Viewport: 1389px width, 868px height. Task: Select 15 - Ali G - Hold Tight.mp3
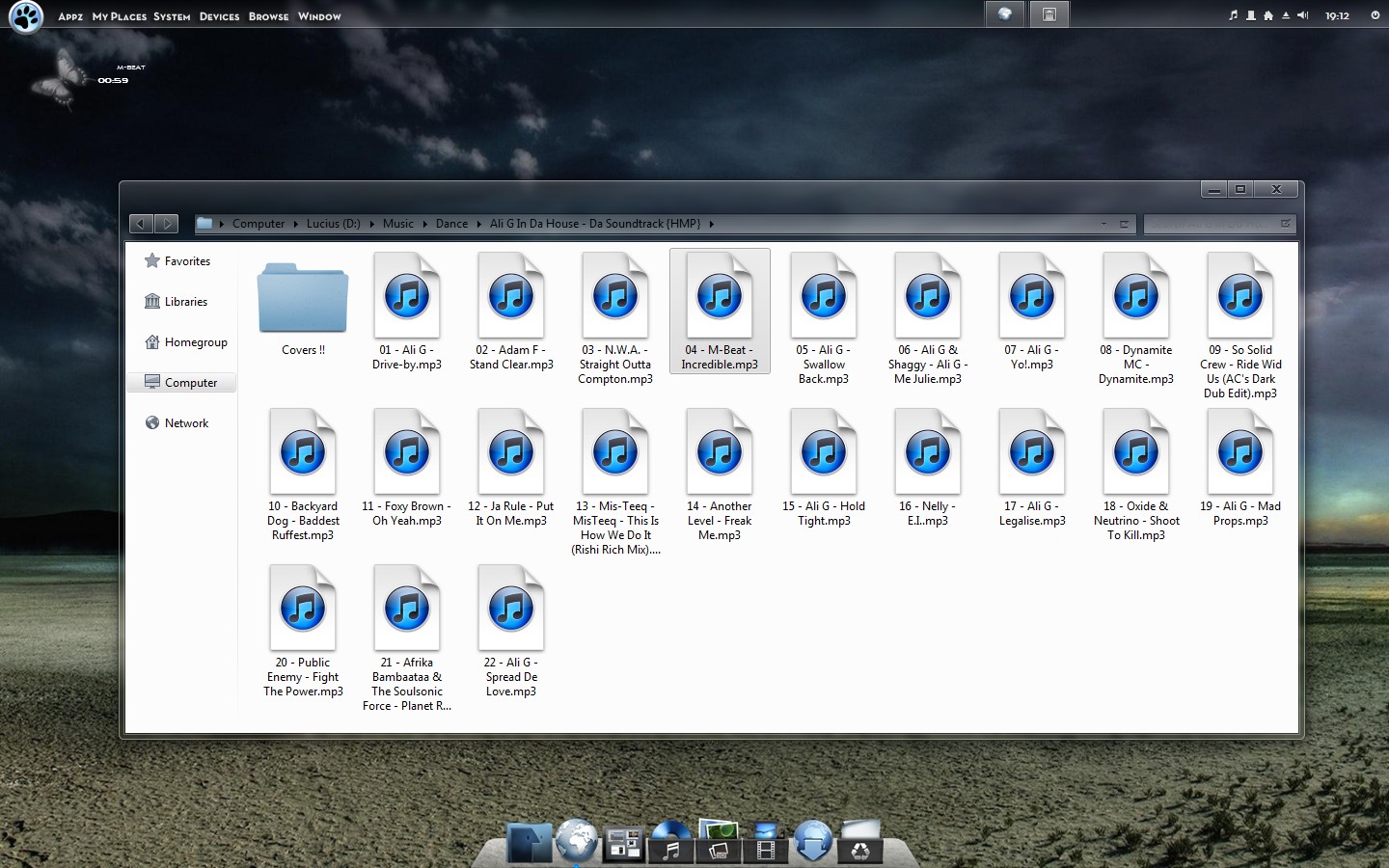point(824,469)
